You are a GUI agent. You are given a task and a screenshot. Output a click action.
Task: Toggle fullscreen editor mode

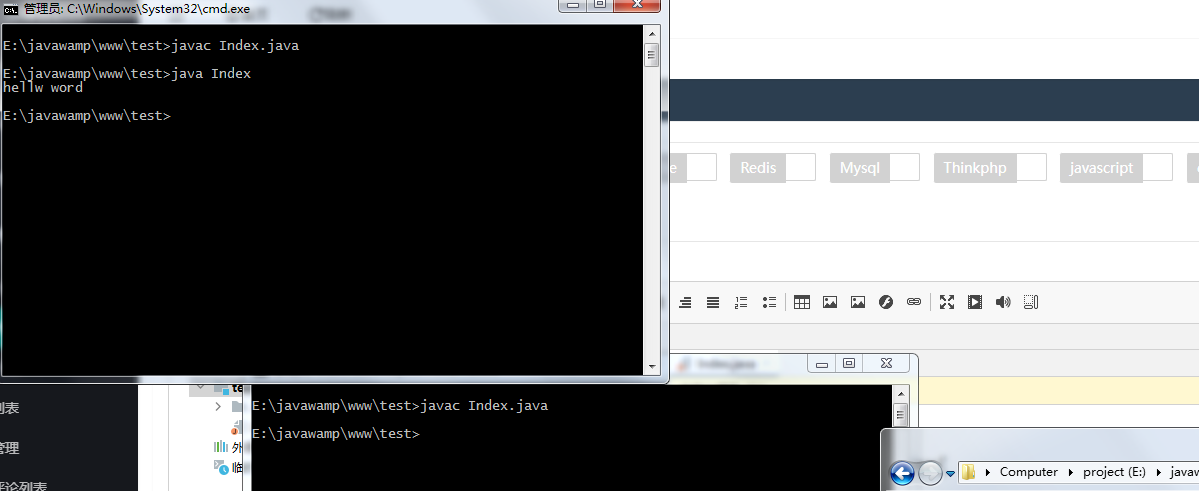(x=946, y=302)
